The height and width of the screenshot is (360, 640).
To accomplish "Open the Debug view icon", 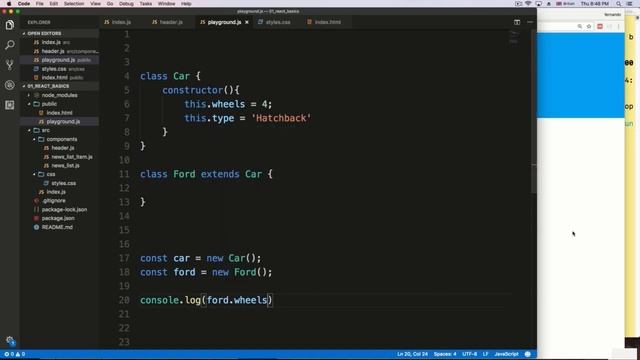I will coord(10,85).
